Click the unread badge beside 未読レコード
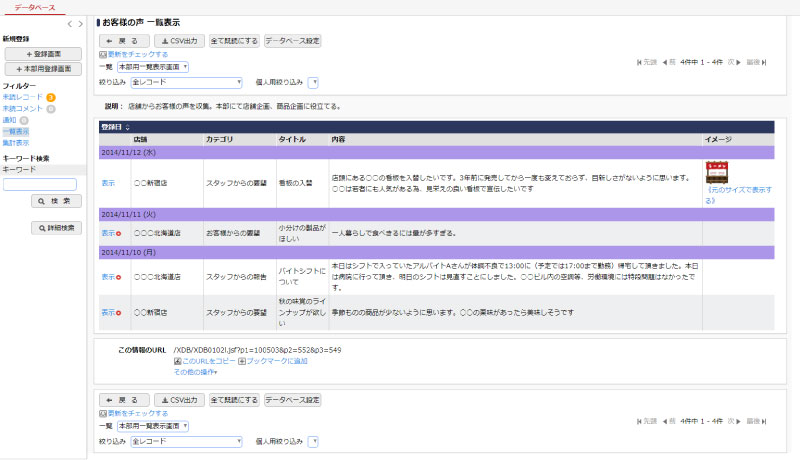Screen dimensions: 800x460 click(50, 97)
